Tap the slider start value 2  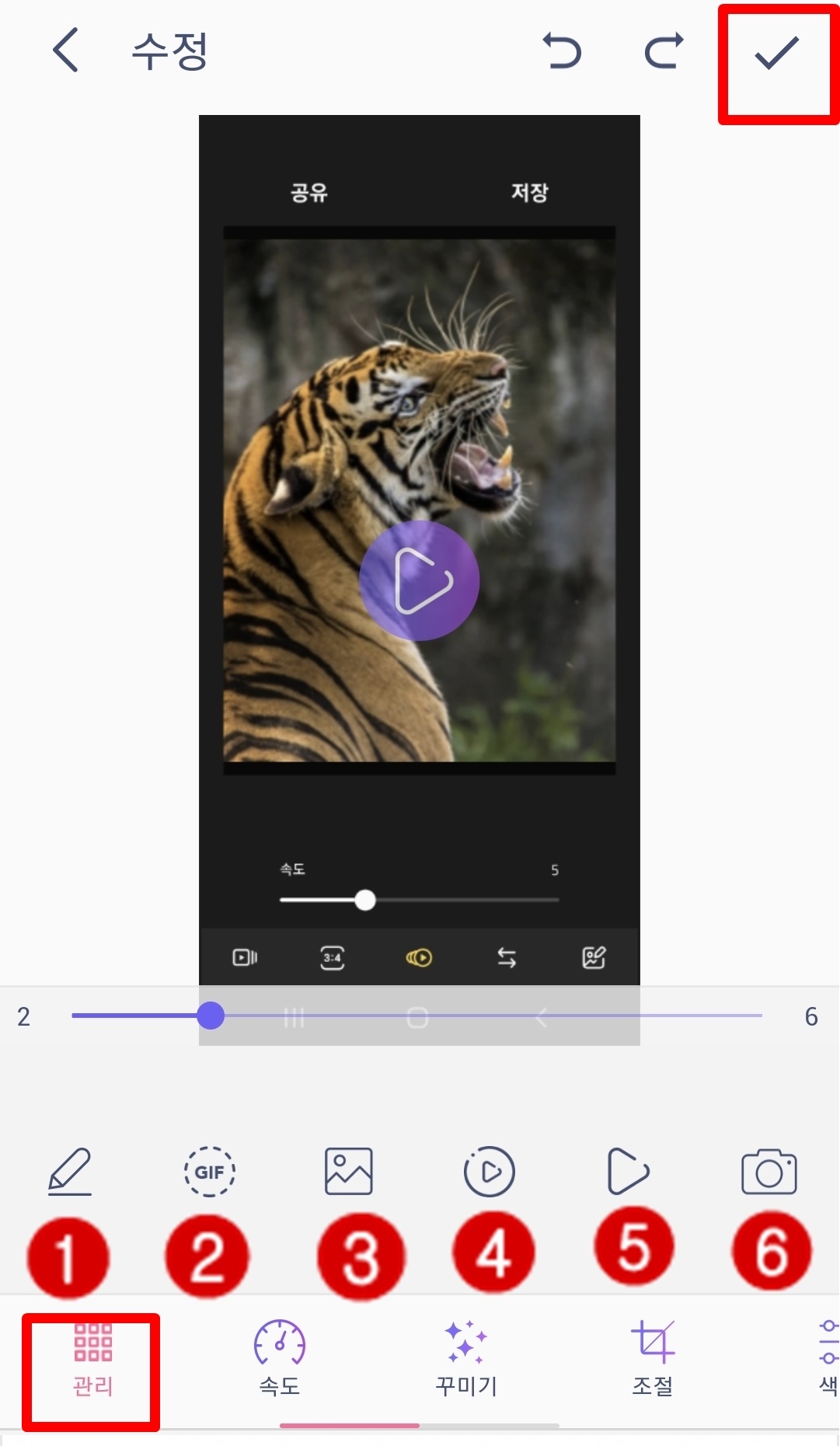click(x=23, y=1016)
